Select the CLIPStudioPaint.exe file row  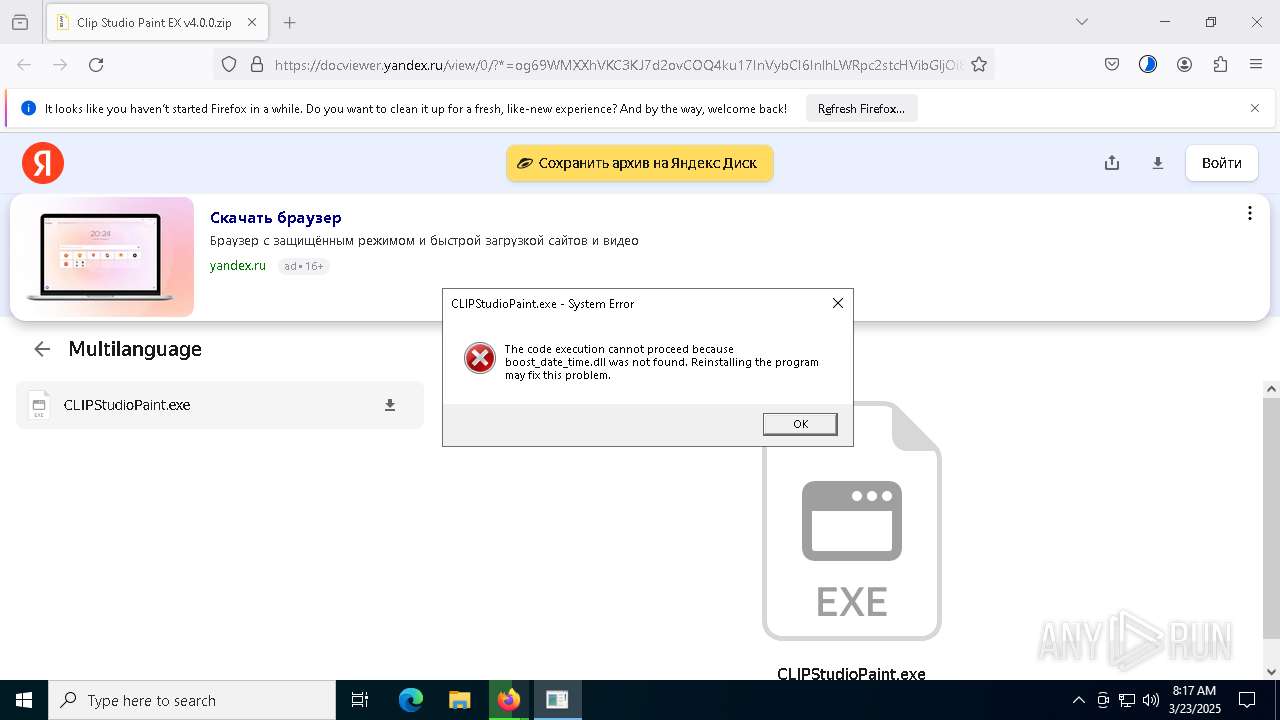(220, 405)
